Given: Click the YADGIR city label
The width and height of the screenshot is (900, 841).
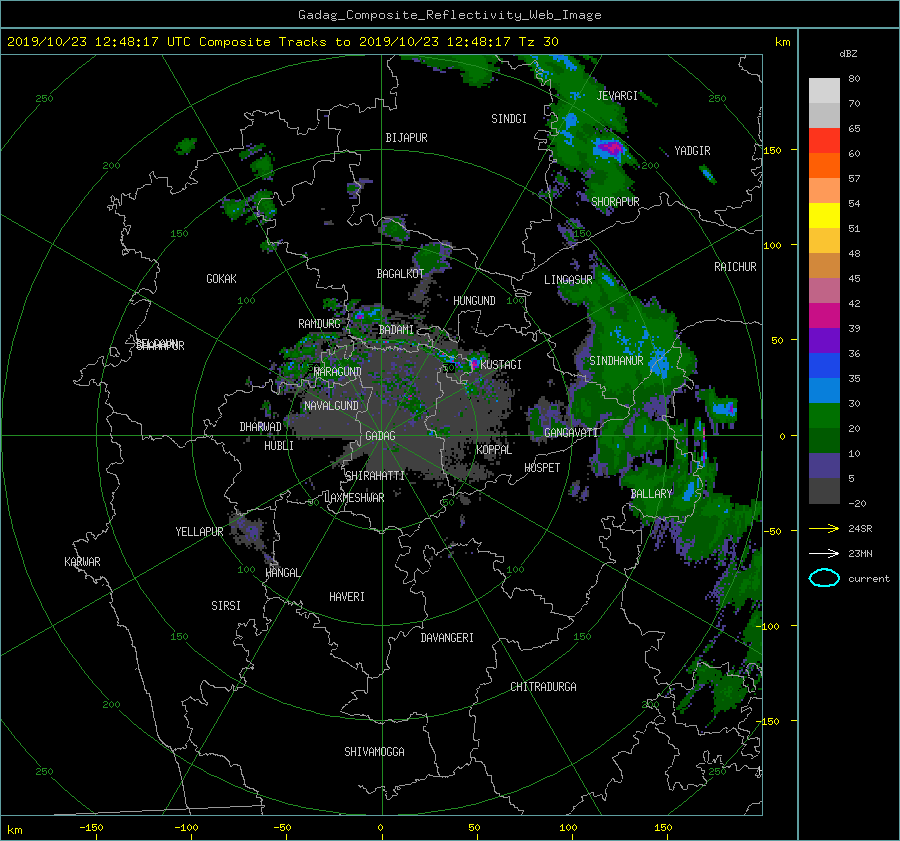Looking at the screenshot, I should 692,151.
